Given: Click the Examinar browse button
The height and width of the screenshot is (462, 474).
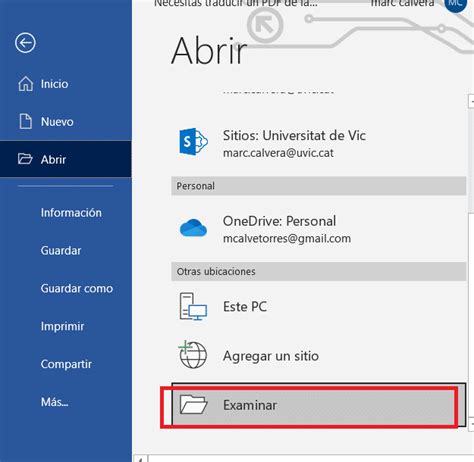Looking at the screenshot, I should click(x=318, y=404).
